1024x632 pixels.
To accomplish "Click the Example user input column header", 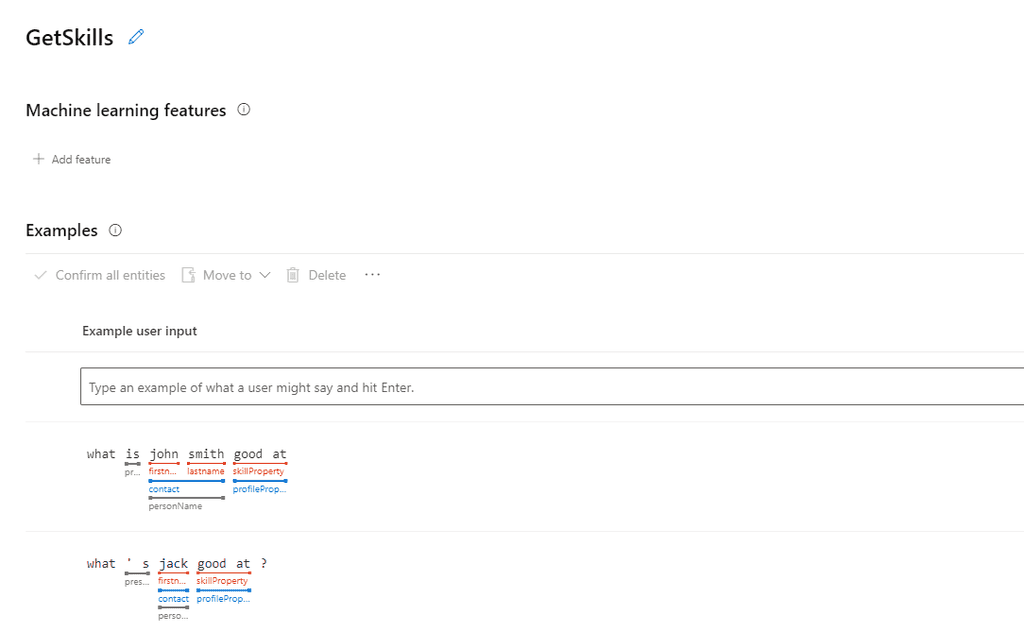I will pos(139,331).
